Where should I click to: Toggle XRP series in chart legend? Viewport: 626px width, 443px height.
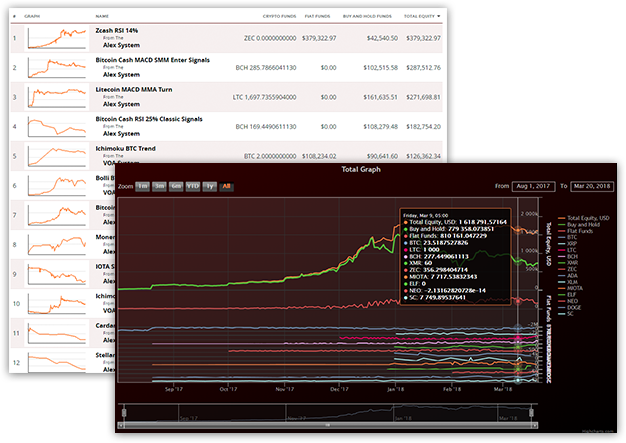tap(567, 243)
